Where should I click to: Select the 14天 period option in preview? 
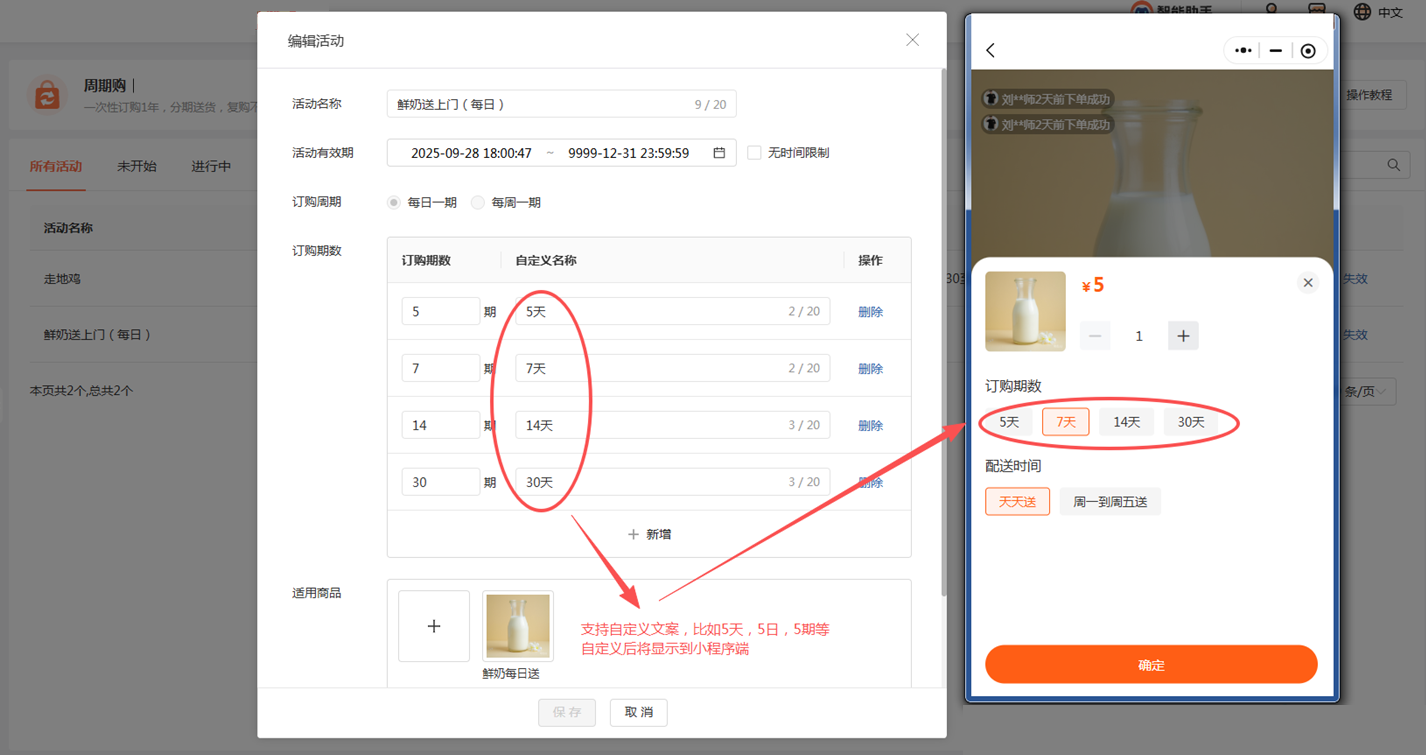(1126, 422)
